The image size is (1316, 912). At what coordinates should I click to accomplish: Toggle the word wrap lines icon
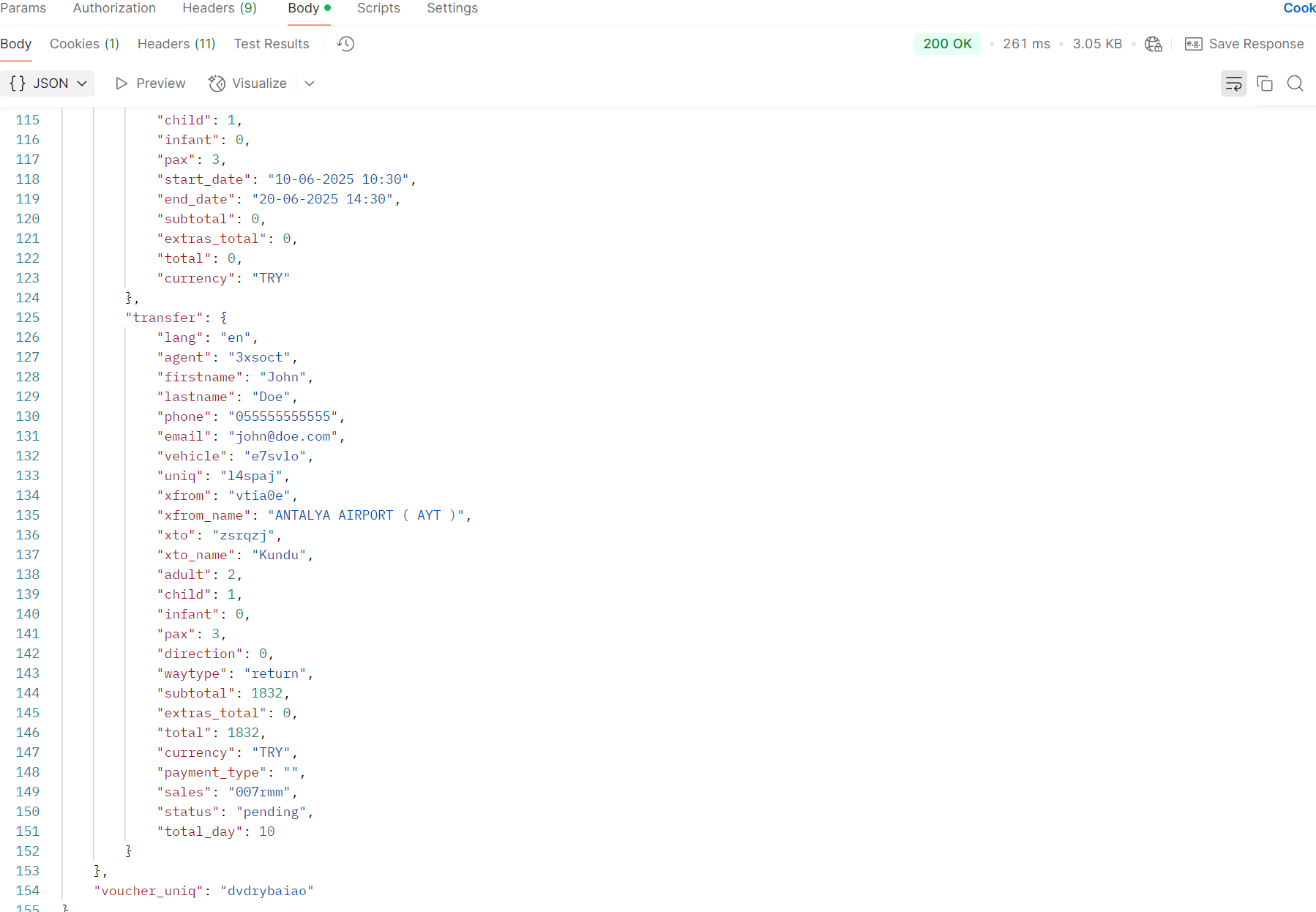coord(1233,83)
